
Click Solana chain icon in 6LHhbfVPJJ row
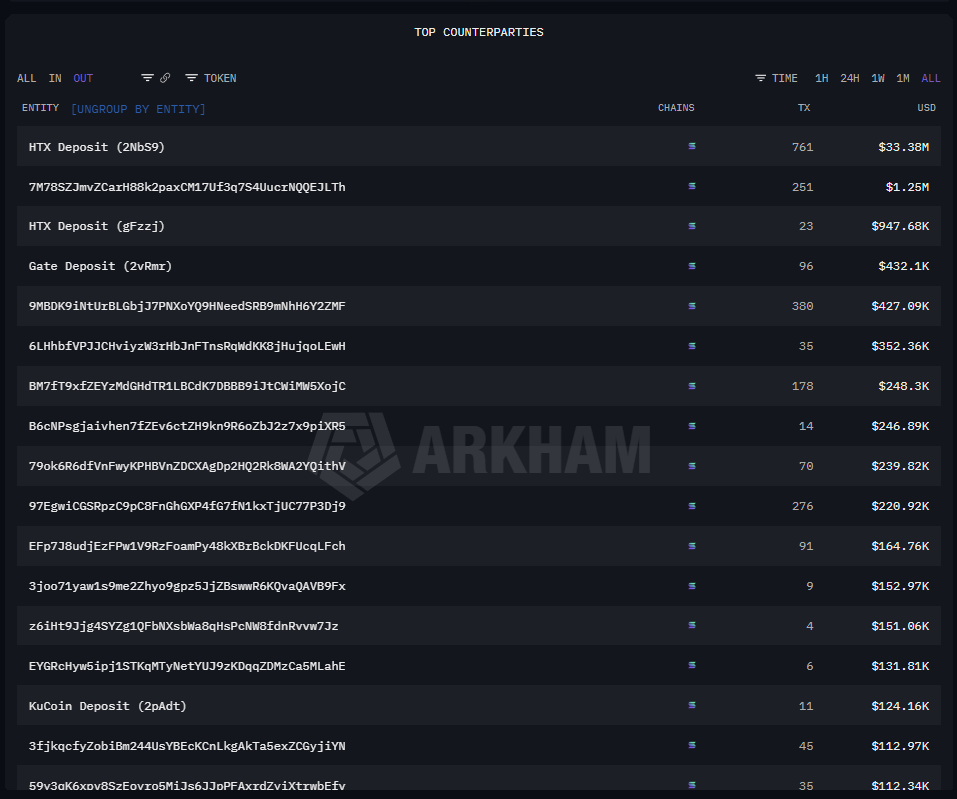point(692,345)
